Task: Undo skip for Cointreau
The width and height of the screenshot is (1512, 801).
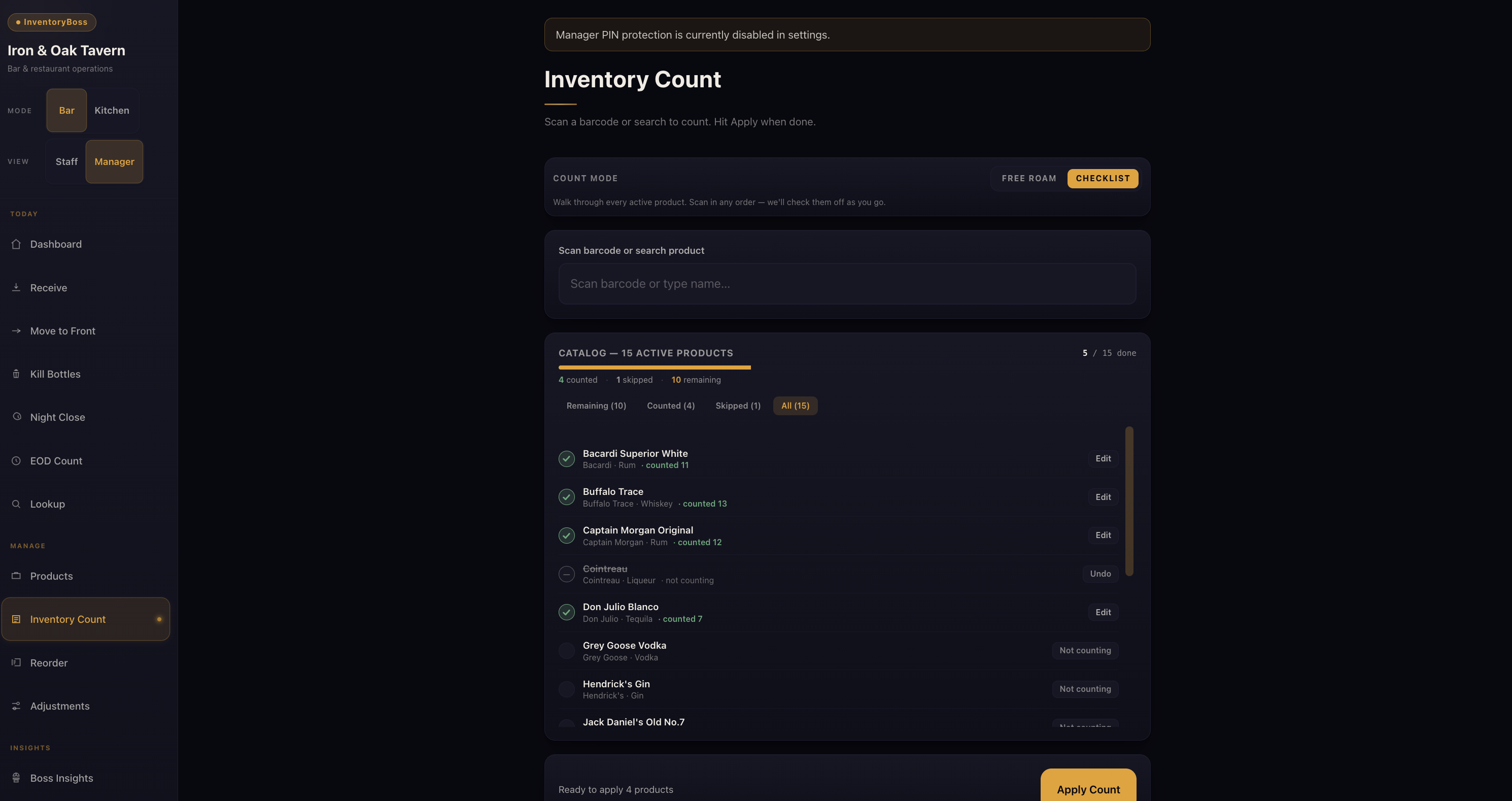Action: click(1101, 574)
